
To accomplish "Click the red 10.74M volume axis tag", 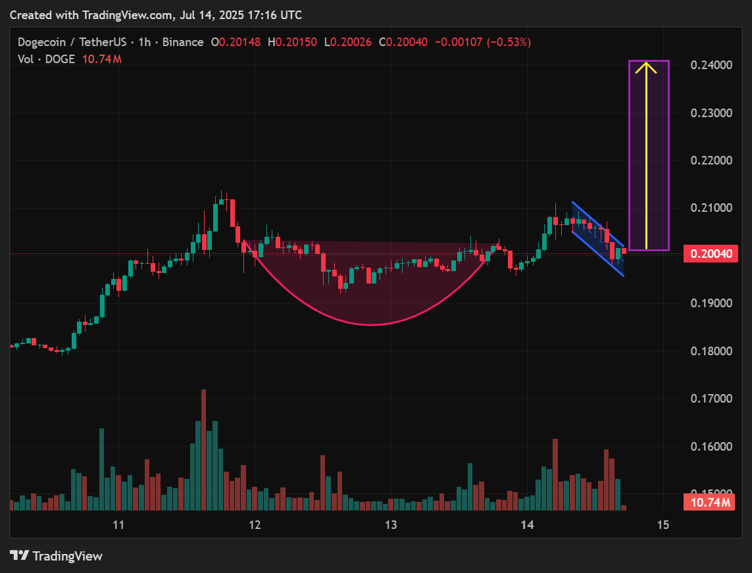I will (x=711, y=502).
